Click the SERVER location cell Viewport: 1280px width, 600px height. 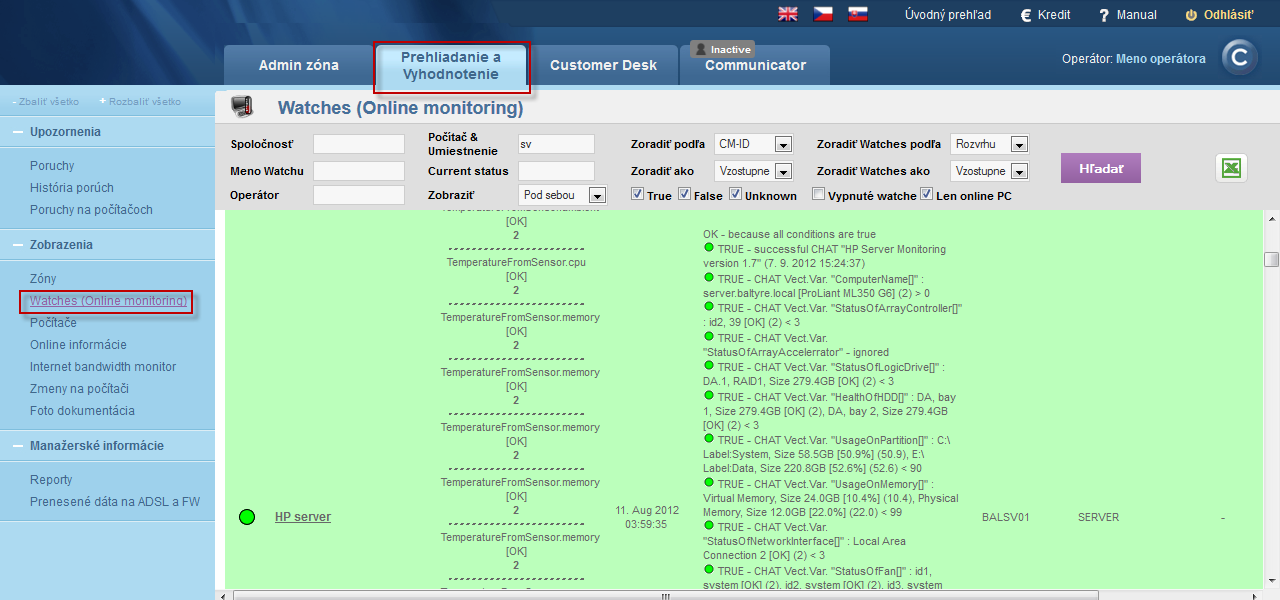(1098, 517)
